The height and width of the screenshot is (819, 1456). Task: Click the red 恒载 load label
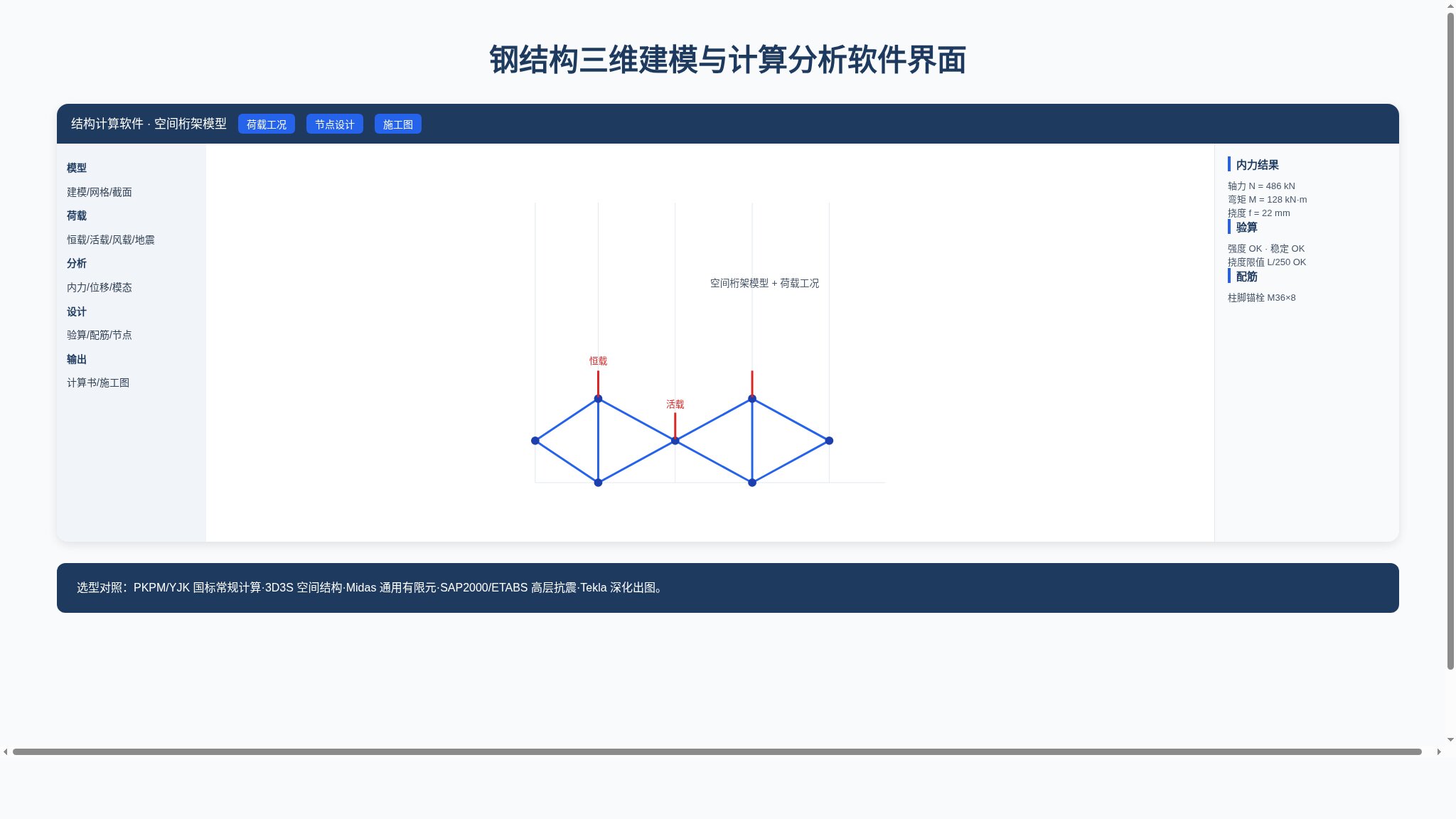pyautogui.click(x=598, y=361)
